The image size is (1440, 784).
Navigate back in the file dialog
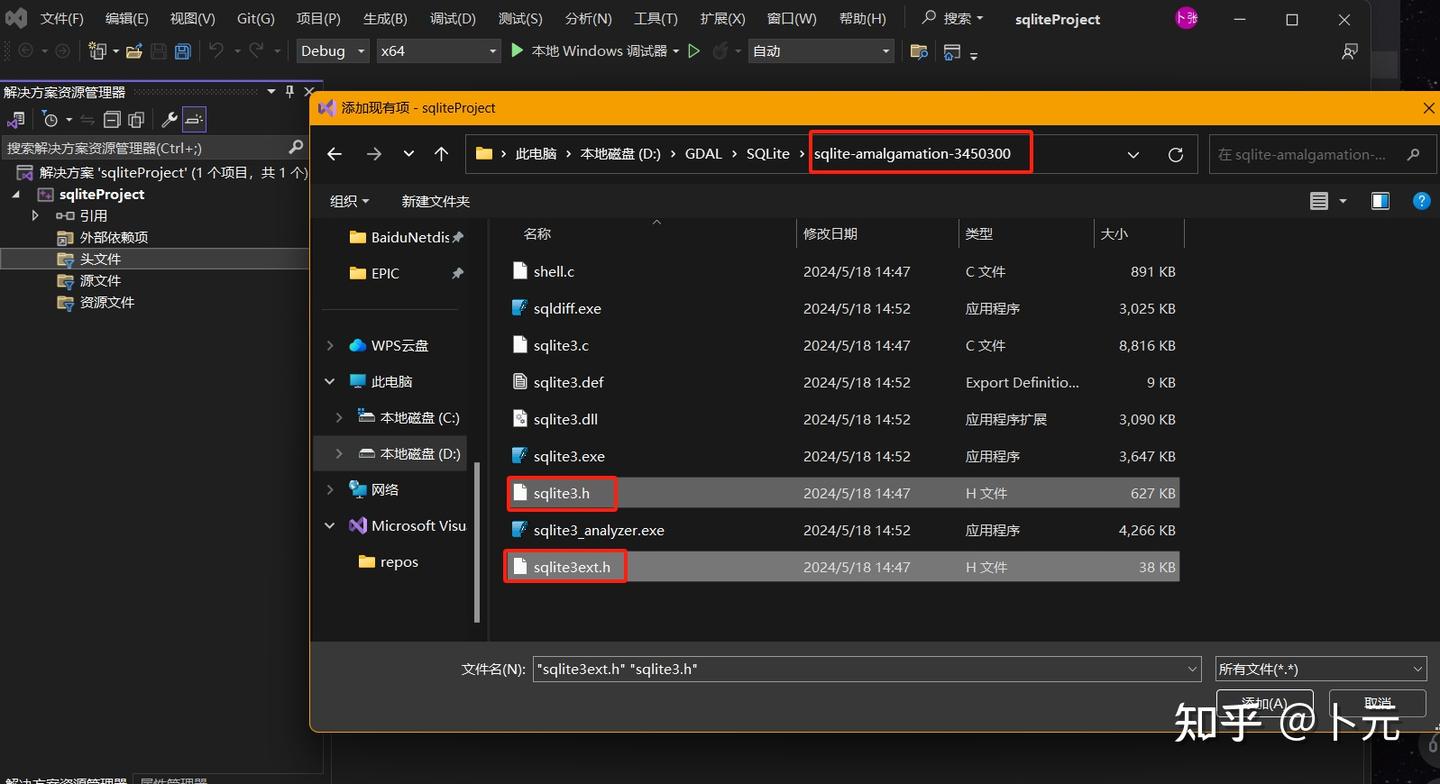335,154
